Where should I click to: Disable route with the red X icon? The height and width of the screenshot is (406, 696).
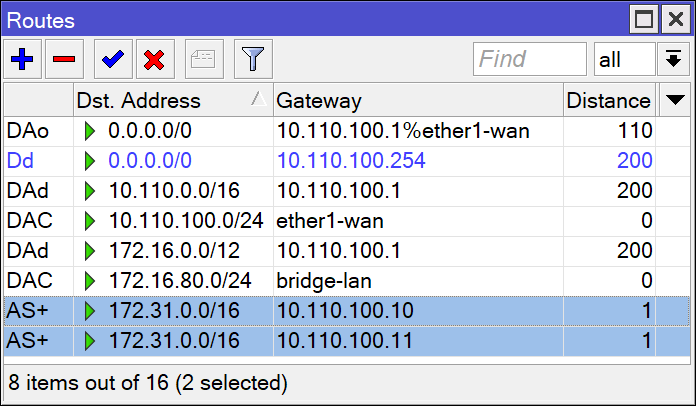tap(154, 60)
